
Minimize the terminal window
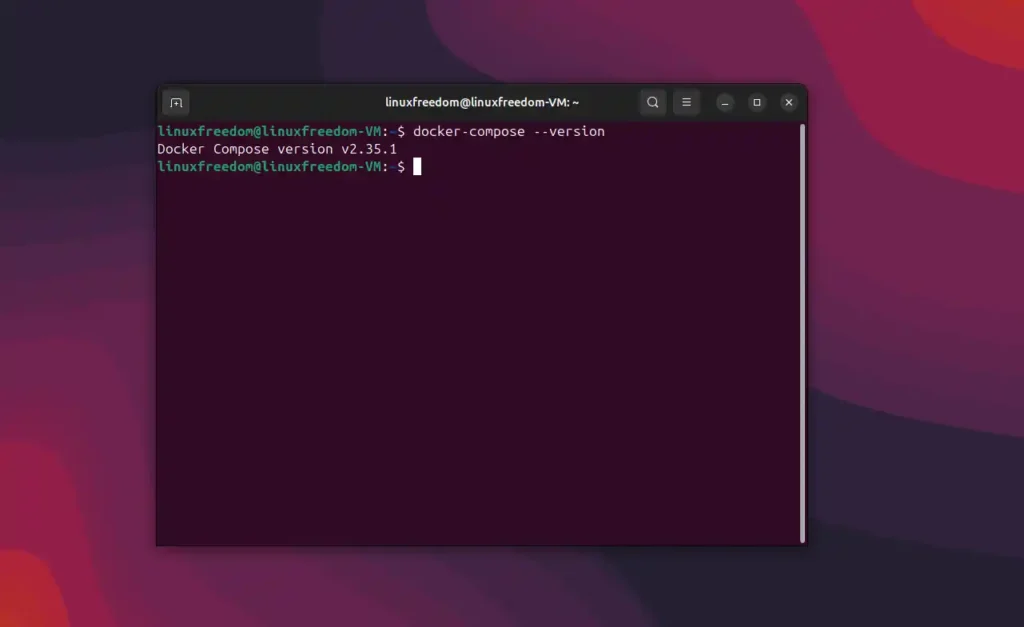click(724, 102)
